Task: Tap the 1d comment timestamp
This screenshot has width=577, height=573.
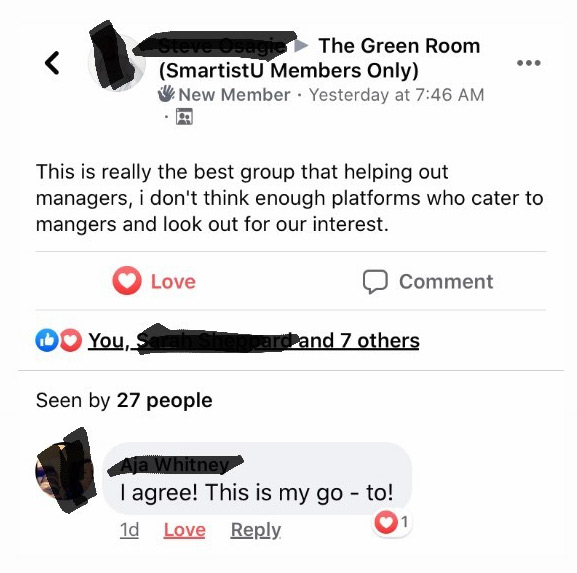Action: pos(129,530)
